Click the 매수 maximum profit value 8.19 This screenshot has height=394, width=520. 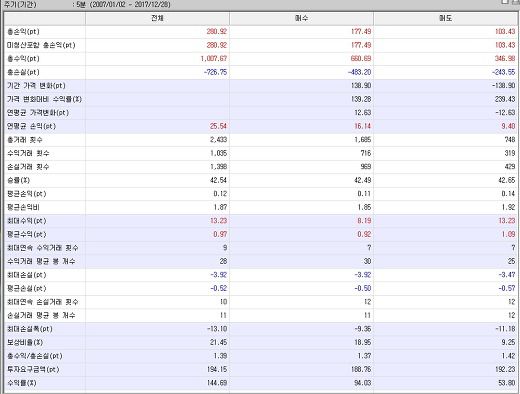pyautogui.click(x=364, y=221)
